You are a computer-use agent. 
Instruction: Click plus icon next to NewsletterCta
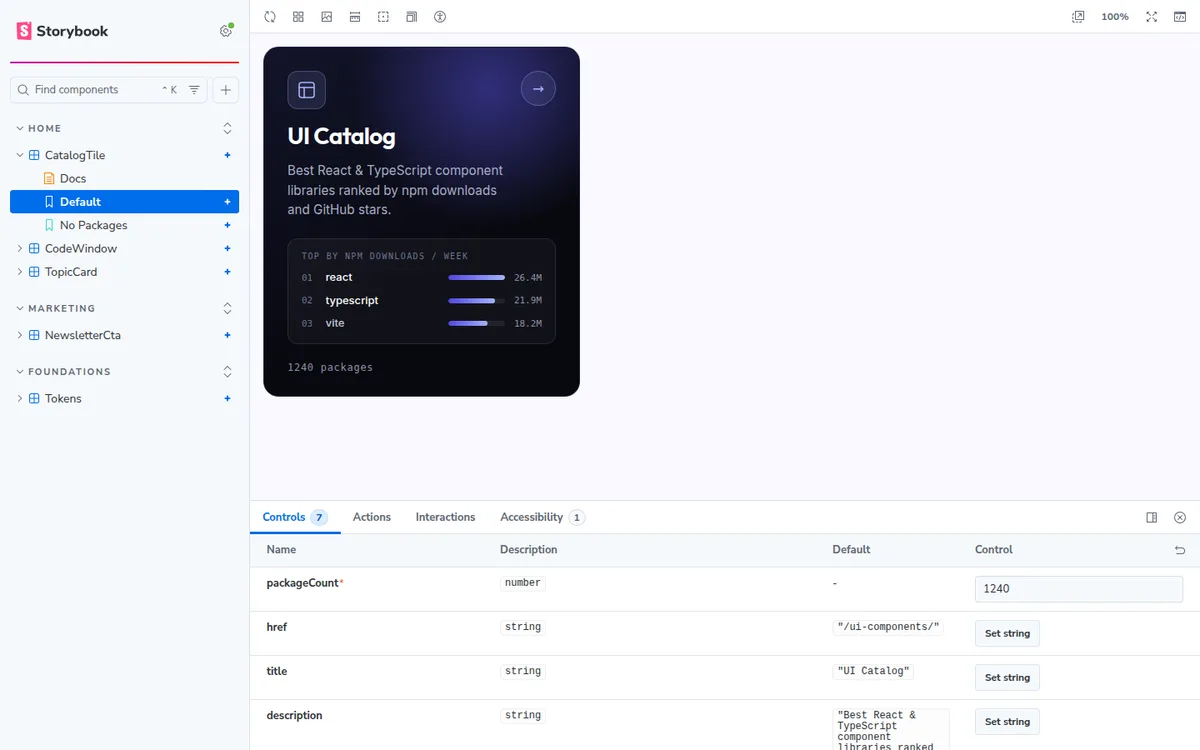(x=227, y=335)
